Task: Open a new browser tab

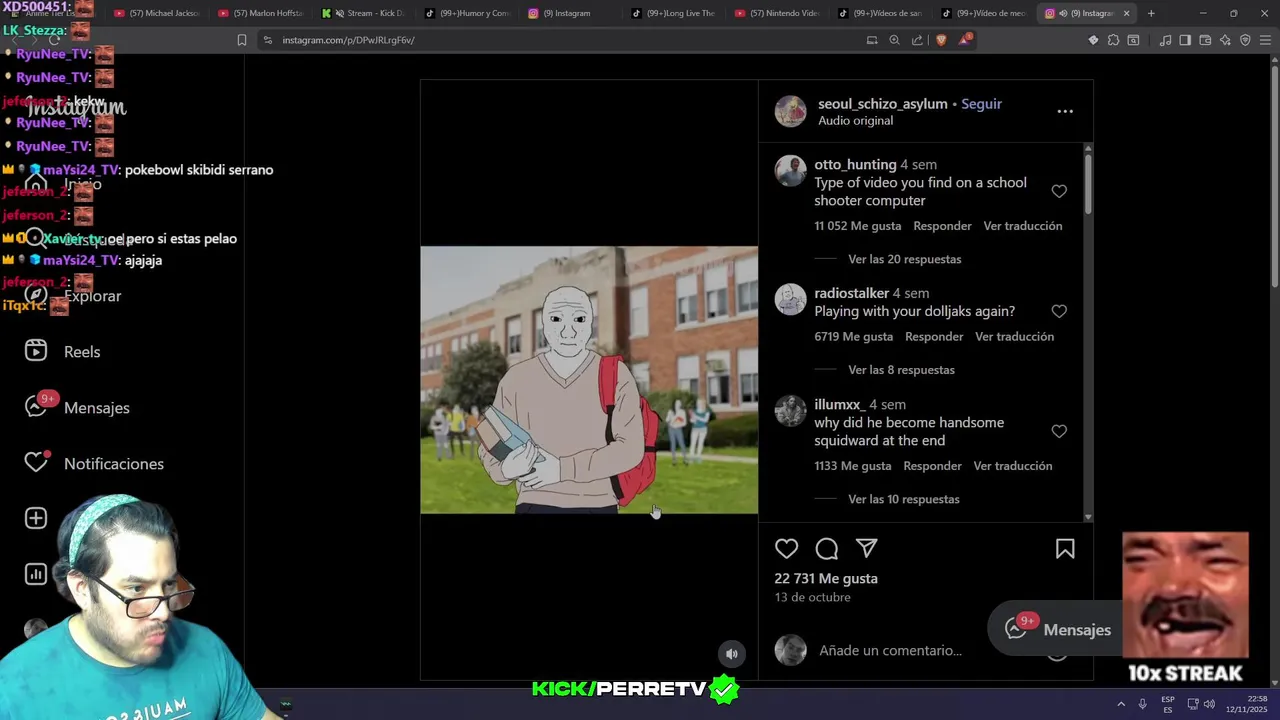Action: point(1151,13)
